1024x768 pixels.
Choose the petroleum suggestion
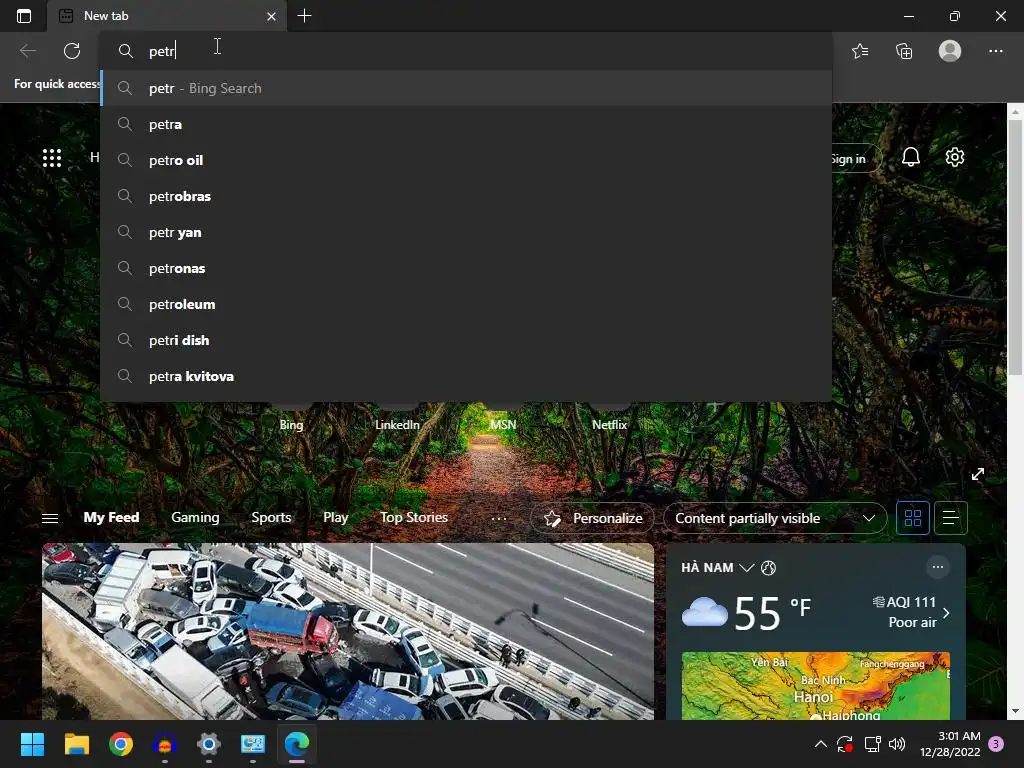click(x=466, y=304)
